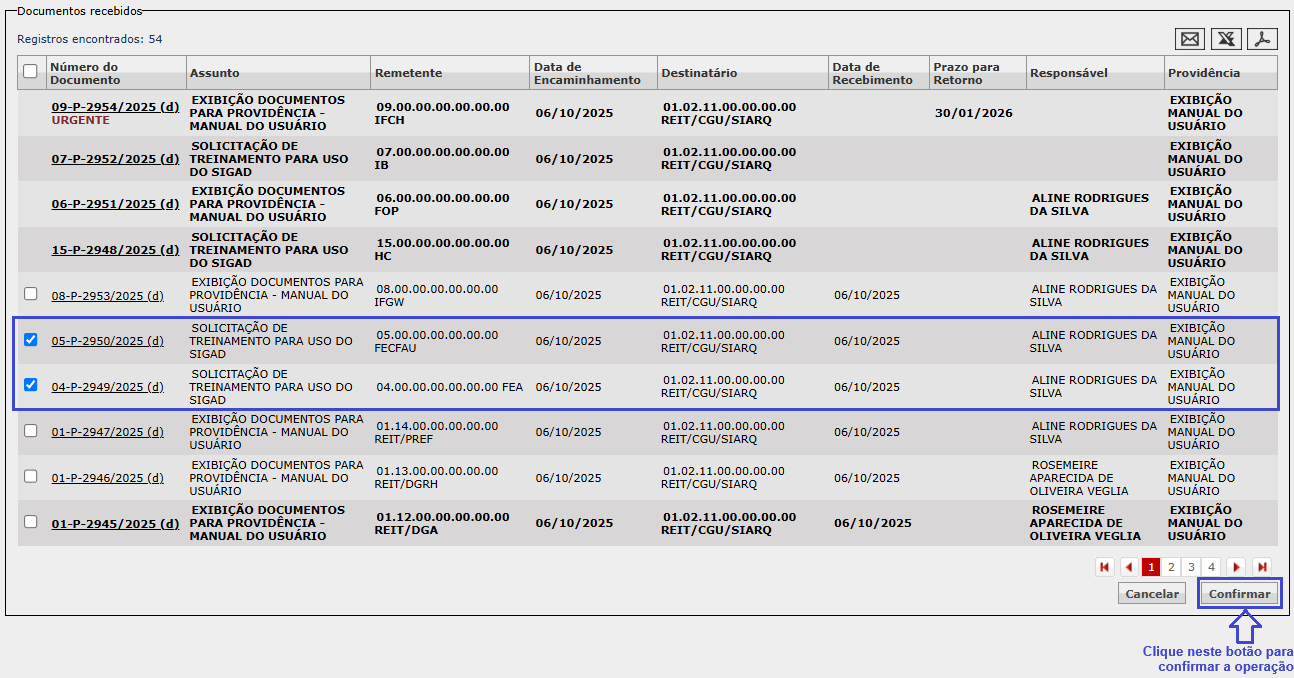Toggle the select-all checkbox in header

pyautogui.click(x=30, y=71)
